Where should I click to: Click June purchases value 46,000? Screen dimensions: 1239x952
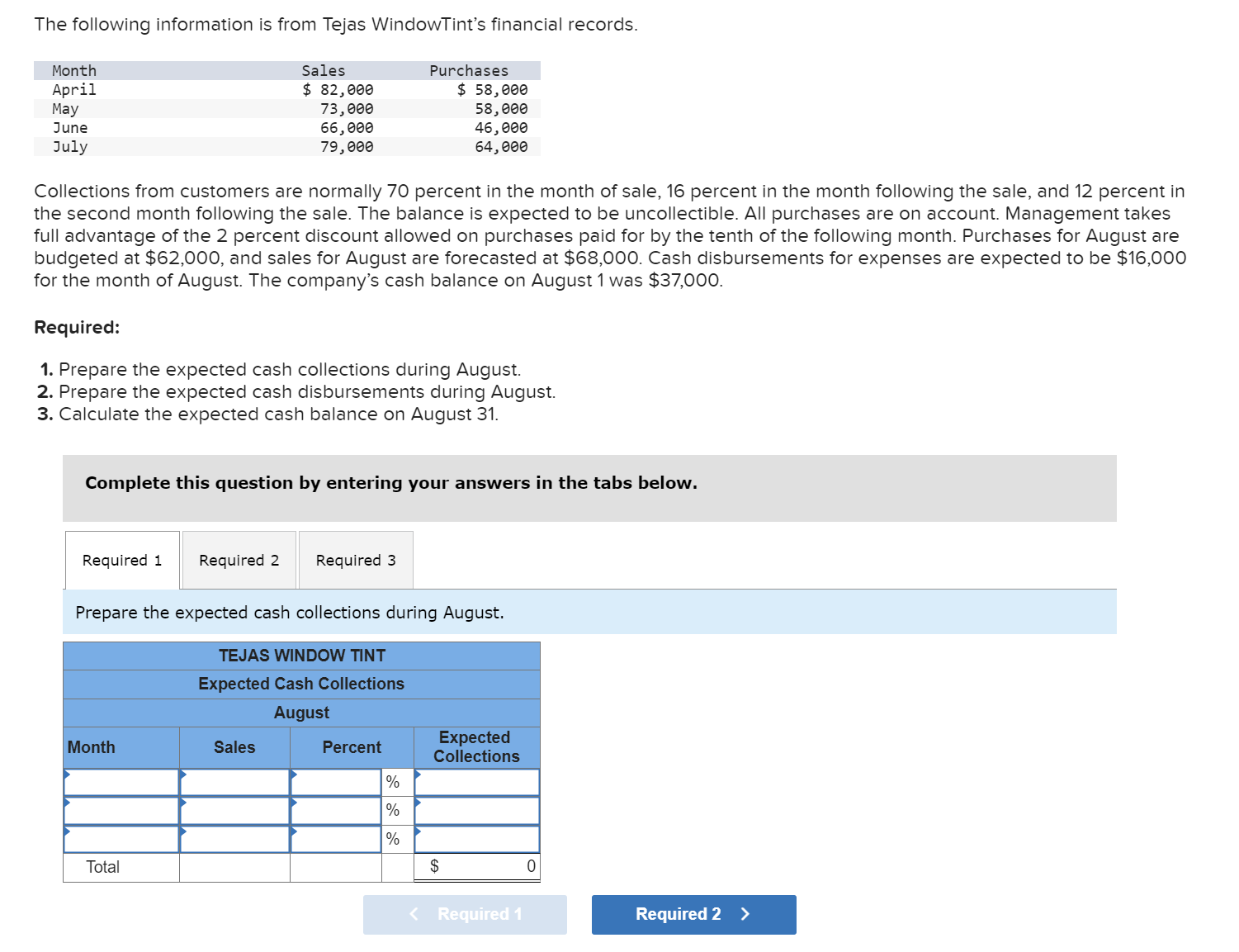501,127
